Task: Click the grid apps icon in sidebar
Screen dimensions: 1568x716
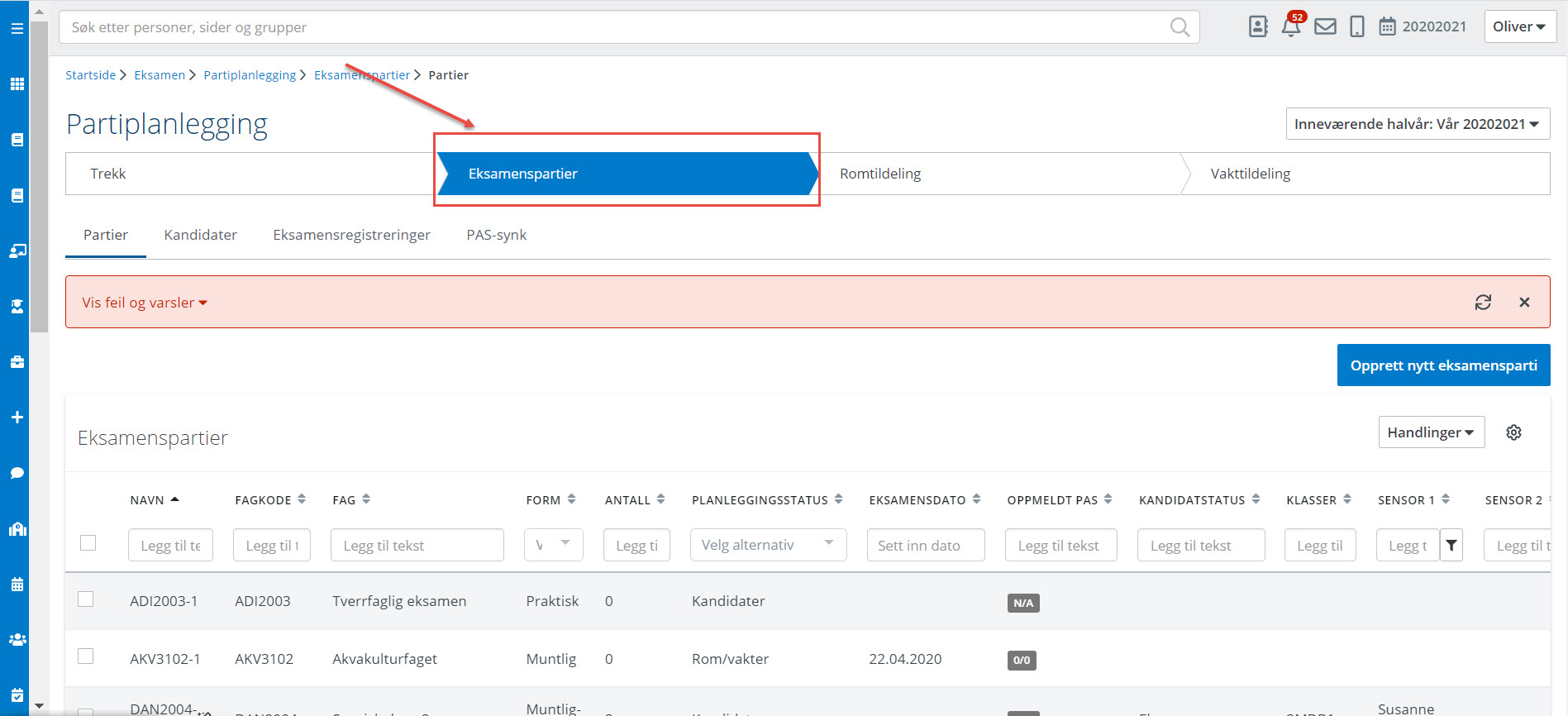Action: pos(17,84)
